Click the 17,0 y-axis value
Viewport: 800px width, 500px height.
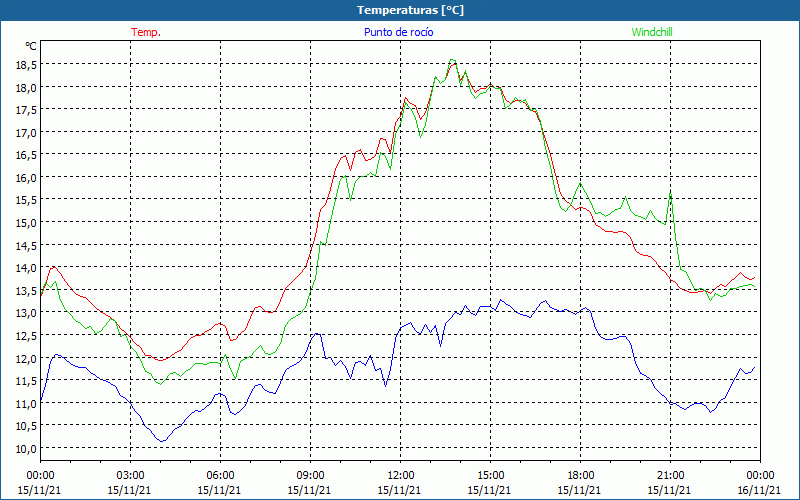coord(28,132)
